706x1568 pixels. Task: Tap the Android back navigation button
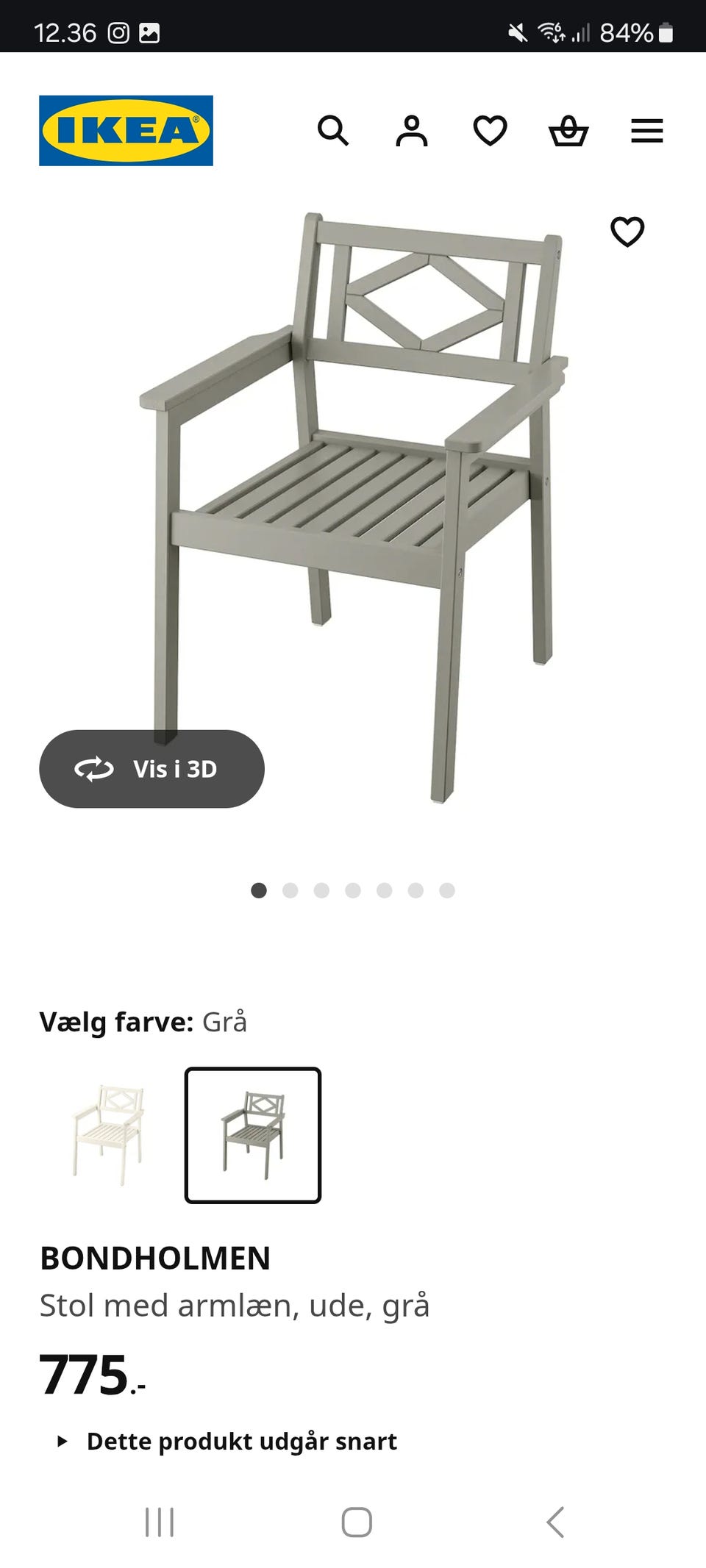(x=555, y=1522)
